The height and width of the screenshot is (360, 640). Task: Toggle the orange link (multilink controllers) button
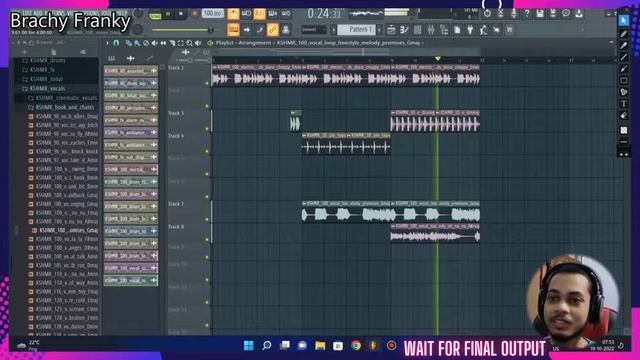[x=272, y=30]
